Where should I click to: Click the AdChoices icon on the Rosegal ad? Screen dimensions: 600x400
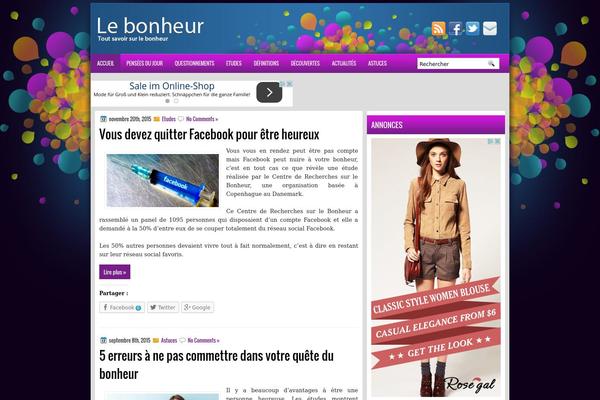pos(491,141)
